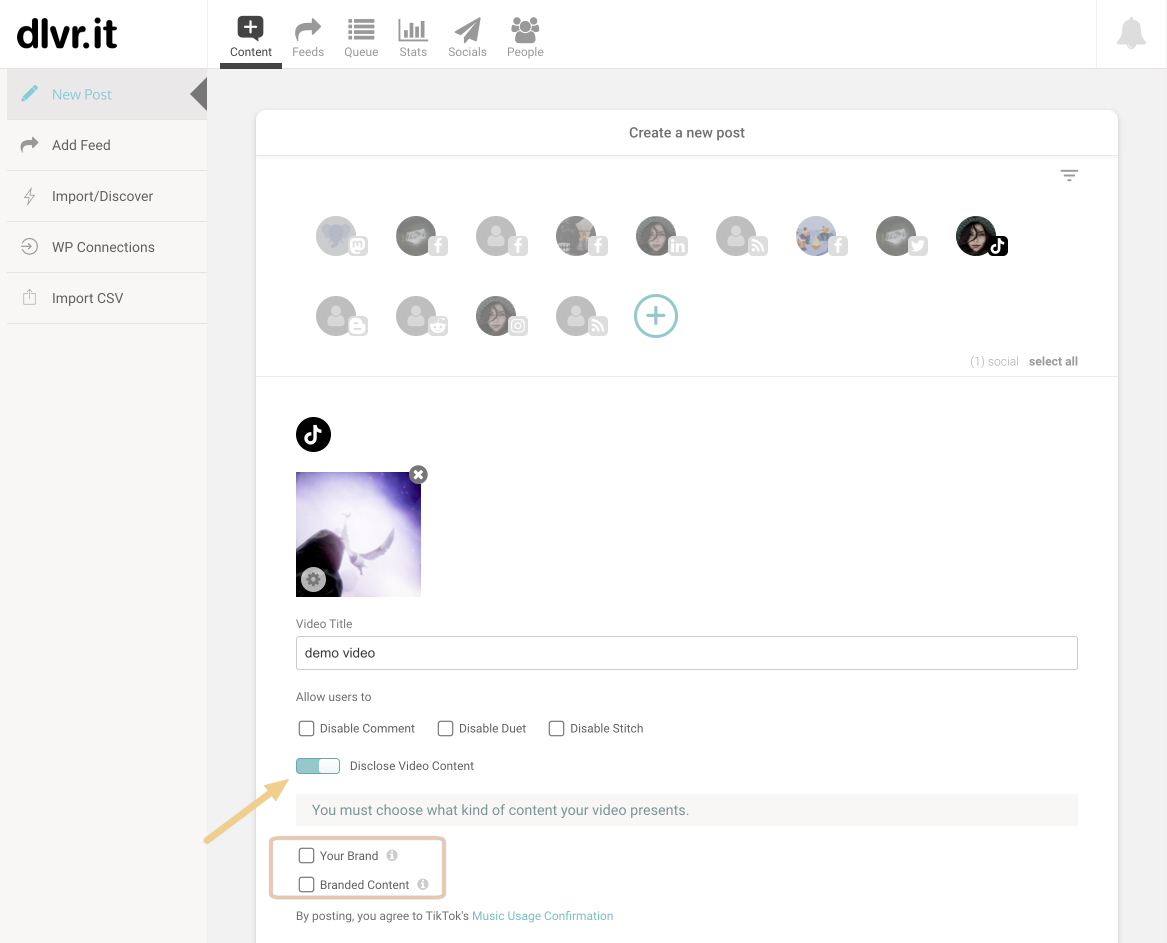Screen dimensions: 1167x943
Task: Click the black TikTok post icon
Action: pyautogui.click(x=313, y=434)
